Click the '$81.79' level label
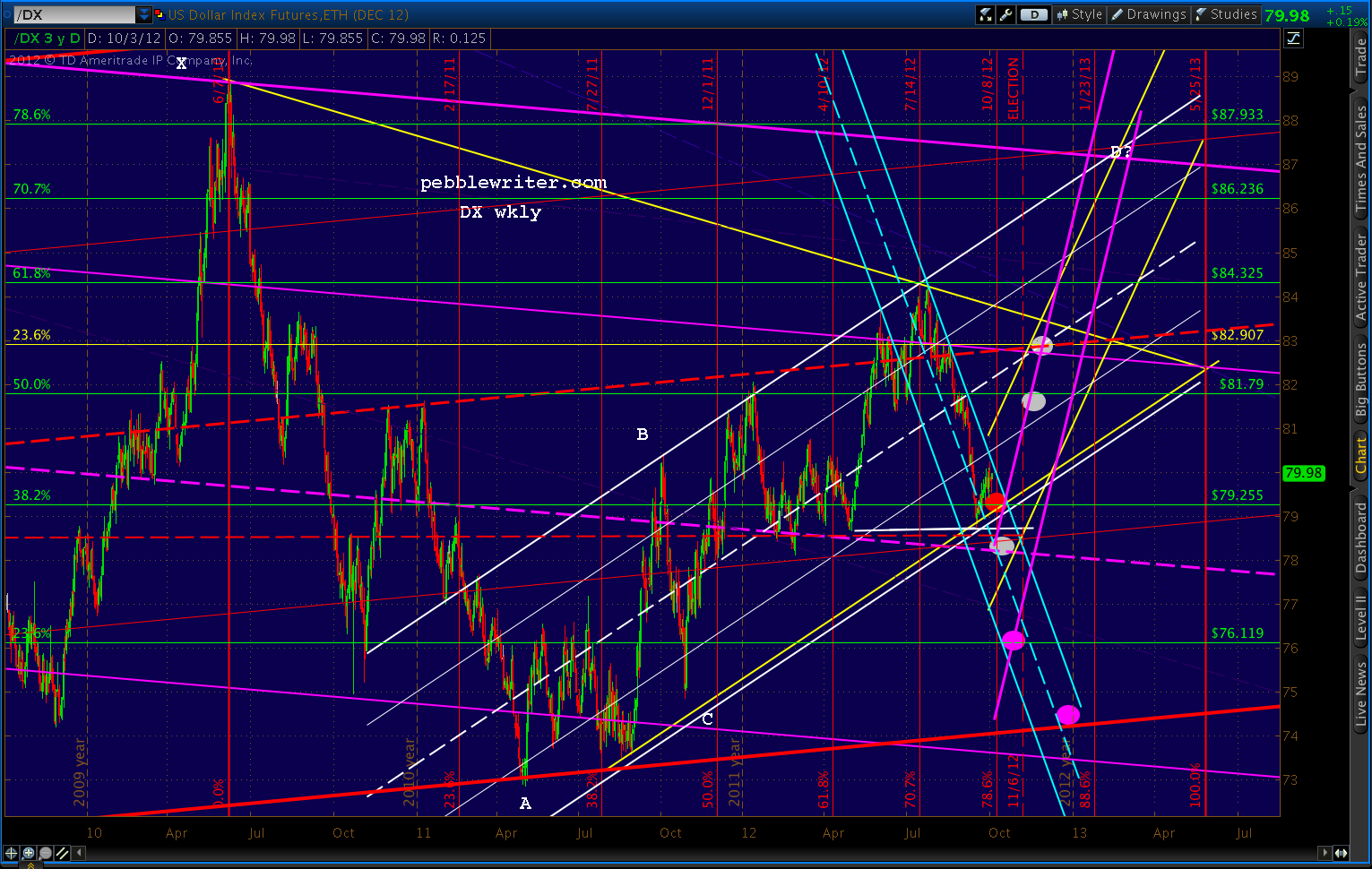The height and width of the screenshot is (869, 1372). click(x=1241, y=384)
